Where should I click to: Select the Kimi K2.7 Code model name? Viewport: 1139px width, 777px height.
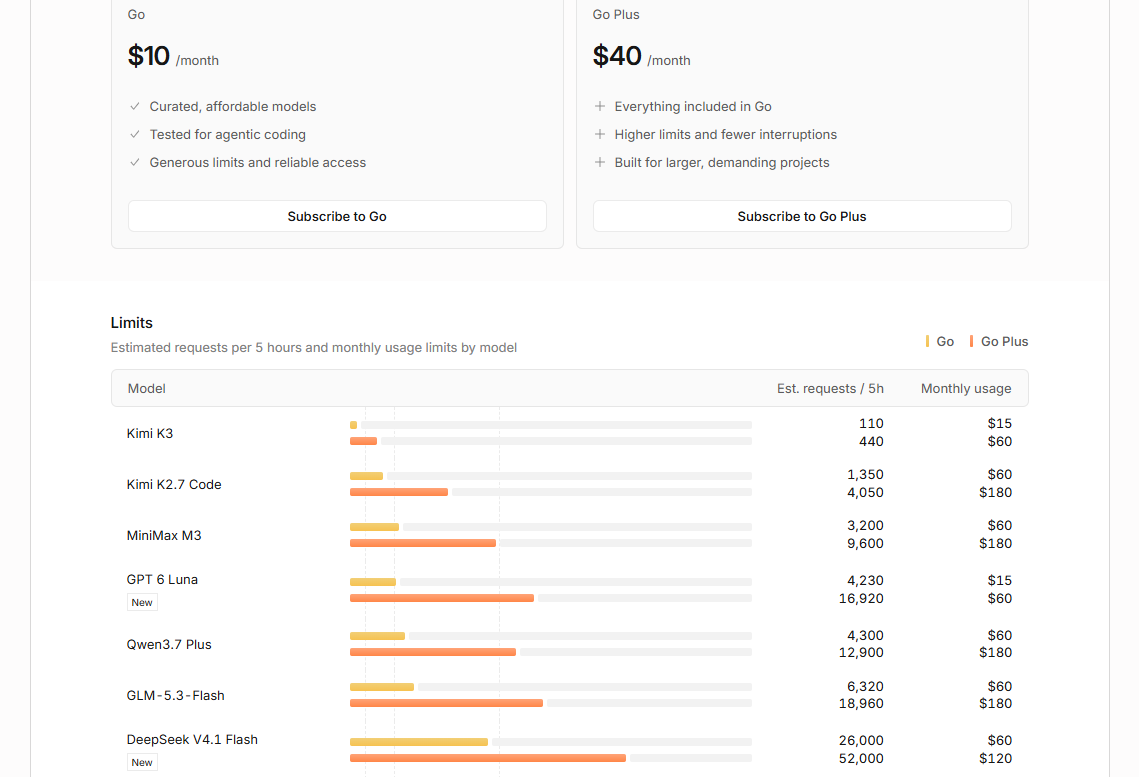pyautogui.click(x=174, y=484)
